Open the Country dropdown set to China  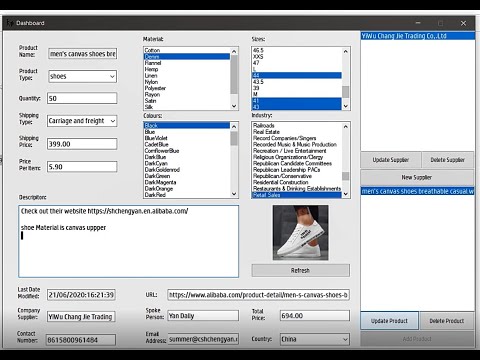(x=315, y=339)
